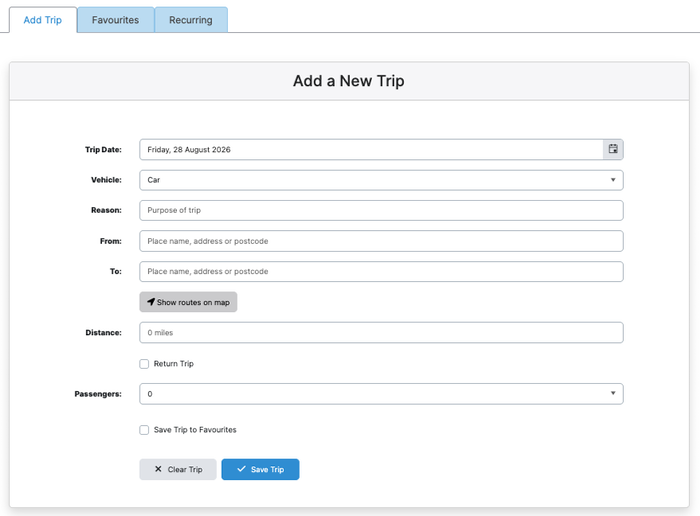
Task: Click the Clear Trip button
Action: click(x=178, y=469)
